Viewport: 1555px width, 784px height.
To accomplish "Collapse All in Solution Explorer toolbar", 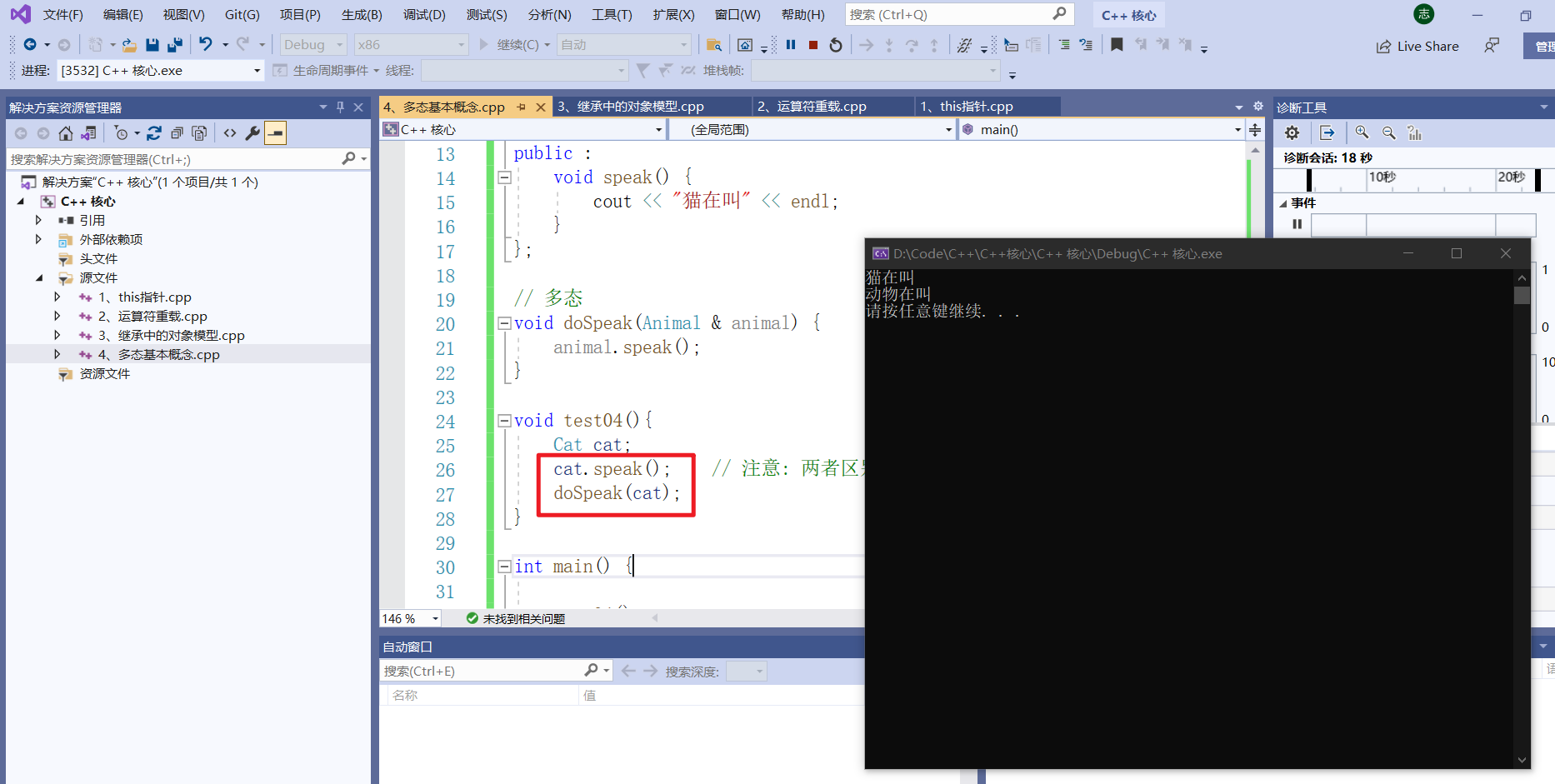I will tap(177, 133).
